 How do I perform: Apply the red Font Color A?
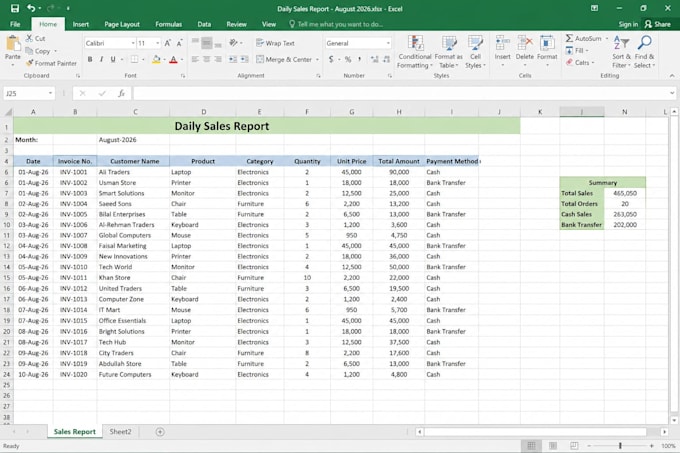[x=173, y=59]
